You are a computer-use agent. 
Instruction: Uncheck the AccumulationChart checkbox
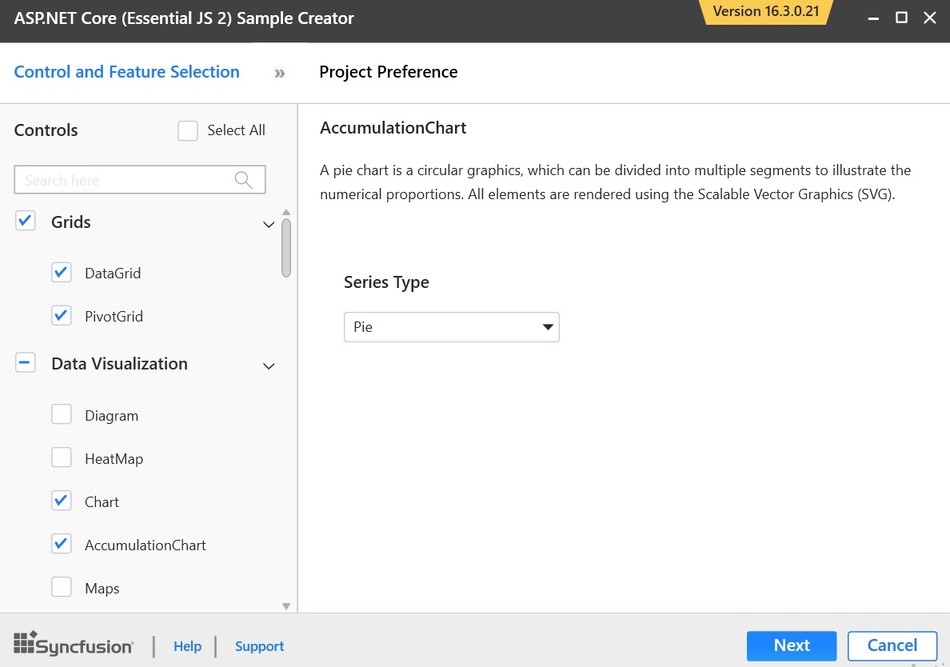pyautogui.click(x=61, y=543)
